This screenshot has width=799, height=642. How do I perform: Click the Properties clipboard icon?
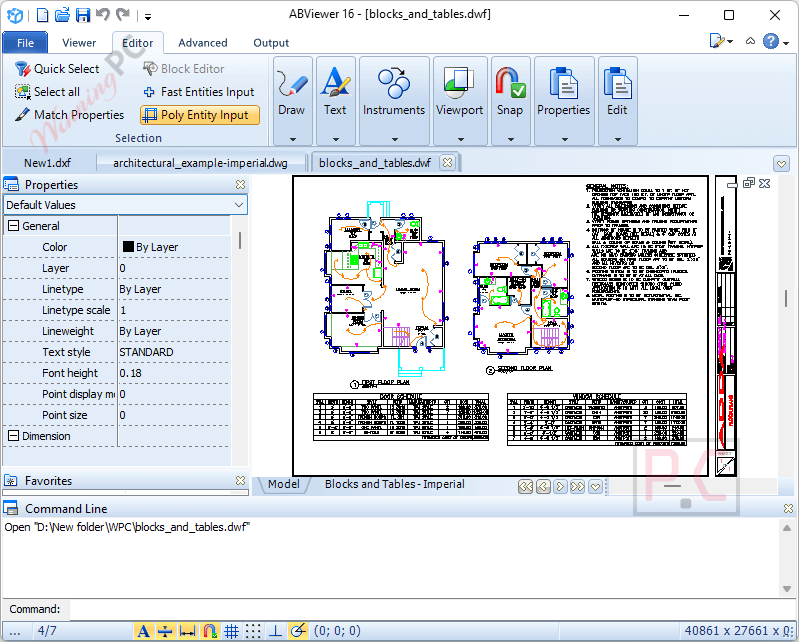[564, 83]
